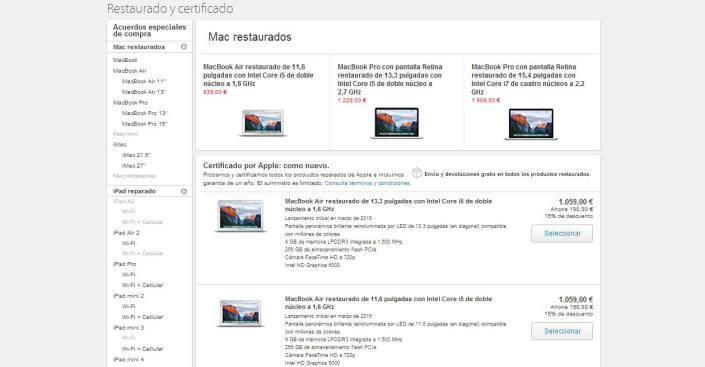705x367 pixels.
Task: Click MacBook Air 13,3 listing product image
Action: pyautogui.click(x=241, y=216)
